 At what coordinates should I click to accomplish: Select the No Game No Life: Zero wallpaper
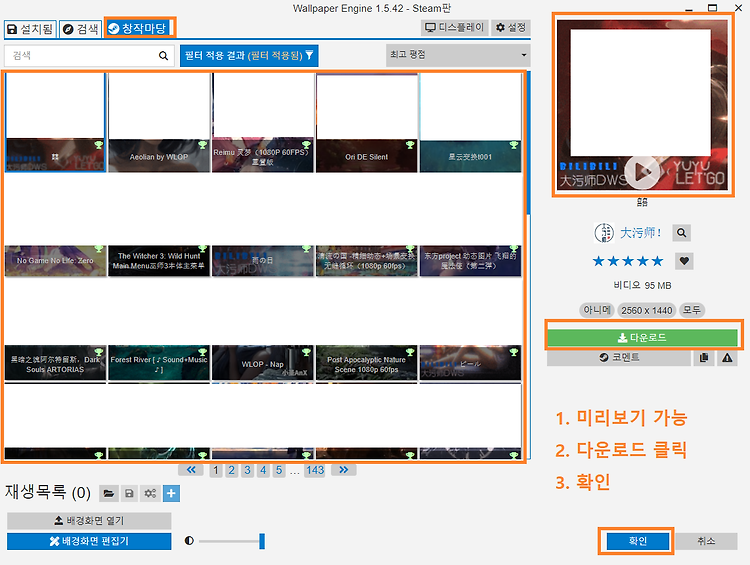(x=55, y=226)
